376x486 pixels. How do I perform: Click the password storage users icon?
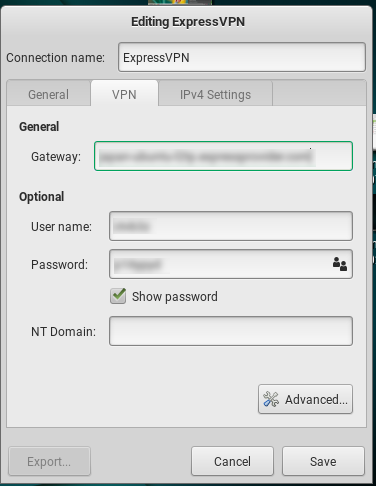pos(340,264)
